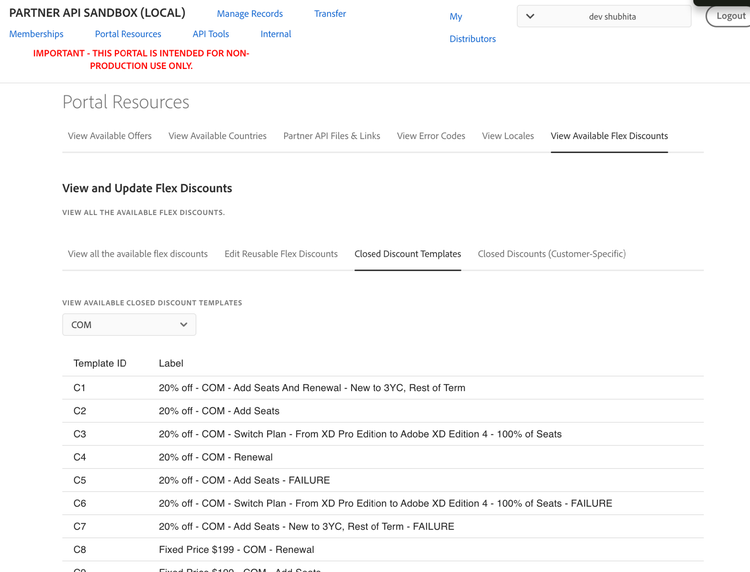Open the View Locales tab

pos(507,136)
